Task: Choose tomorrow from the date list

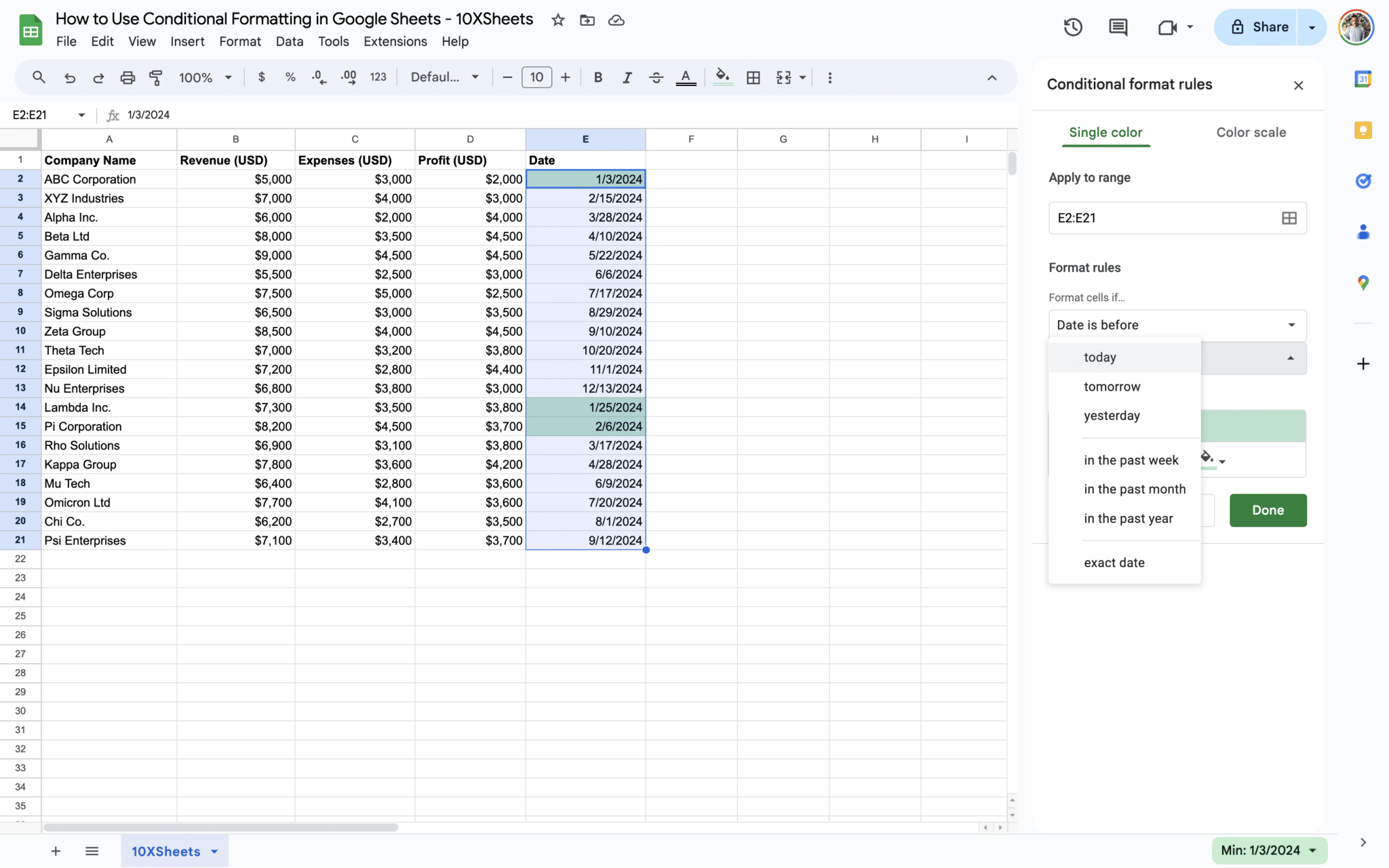Action: [1124, 387]
